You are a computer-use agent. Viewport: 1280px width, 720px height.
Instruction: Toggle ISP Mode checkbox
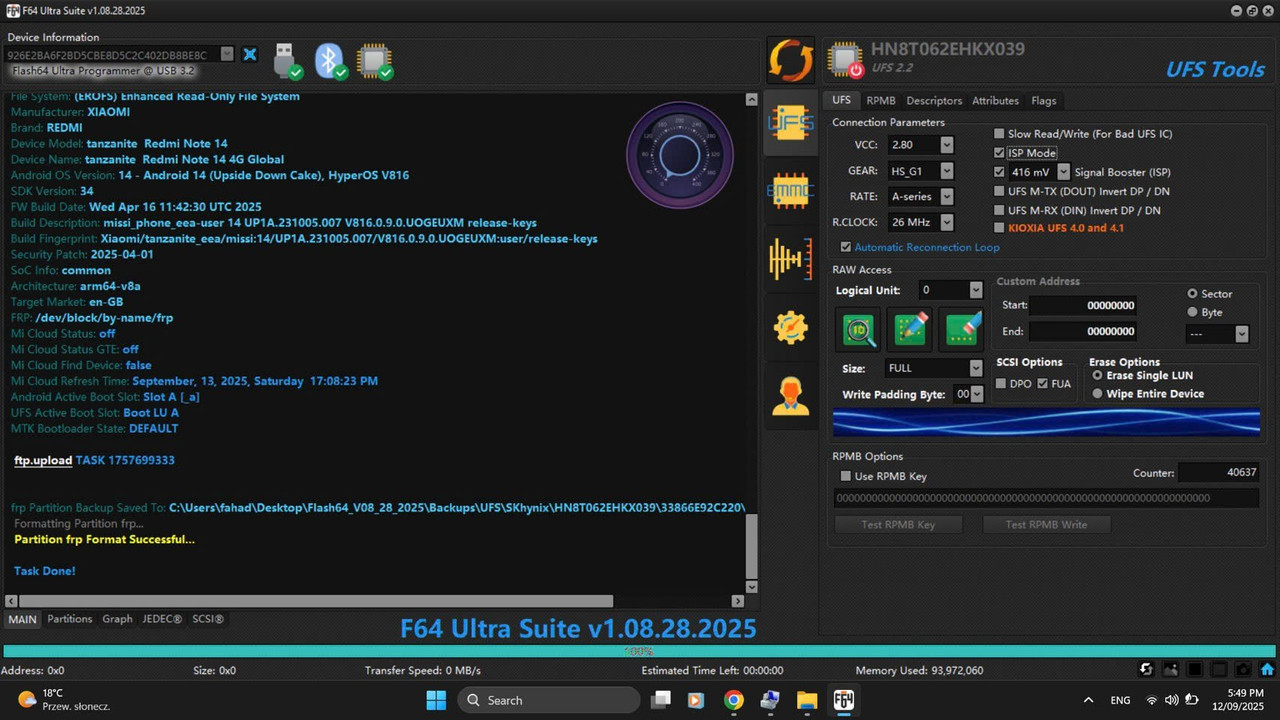click(999, 153)
